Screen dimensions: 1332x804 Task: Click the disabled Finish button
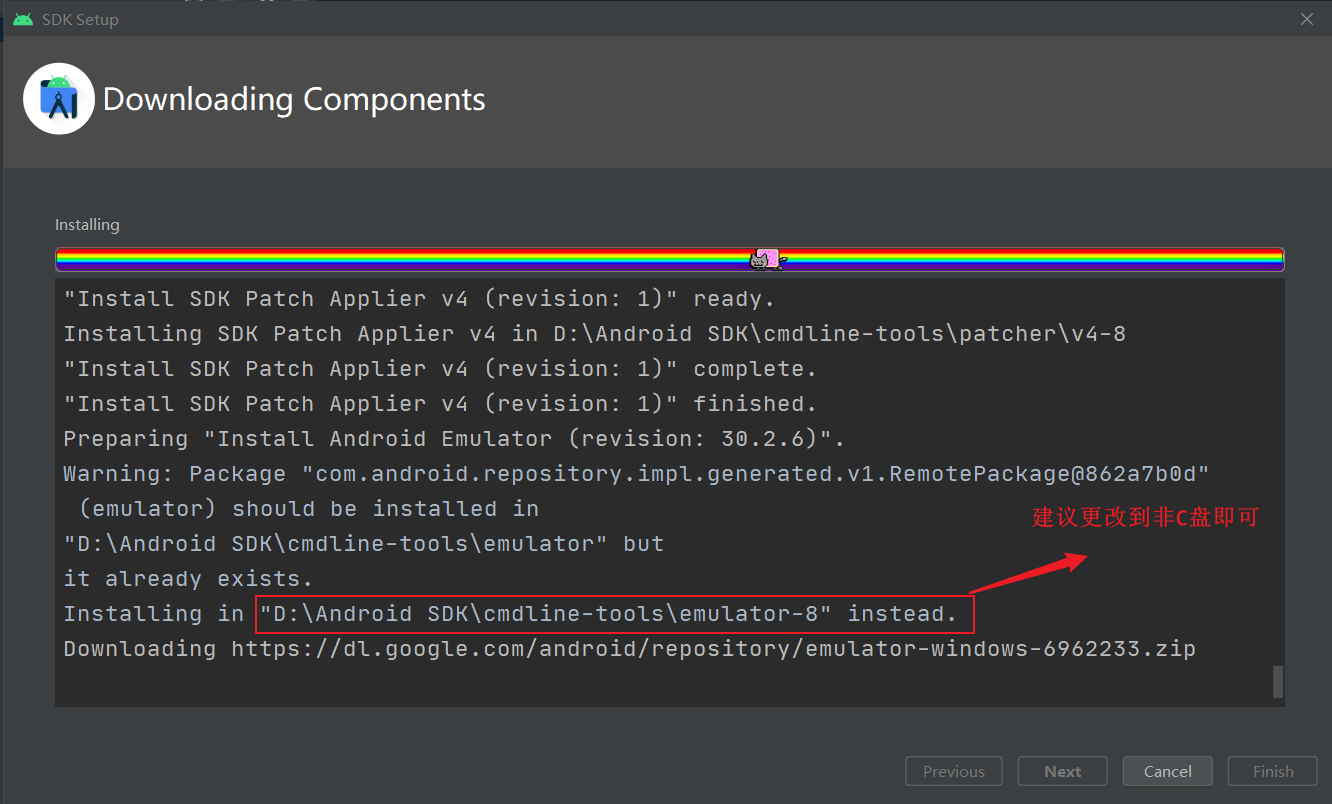[x=1273, y=771]
